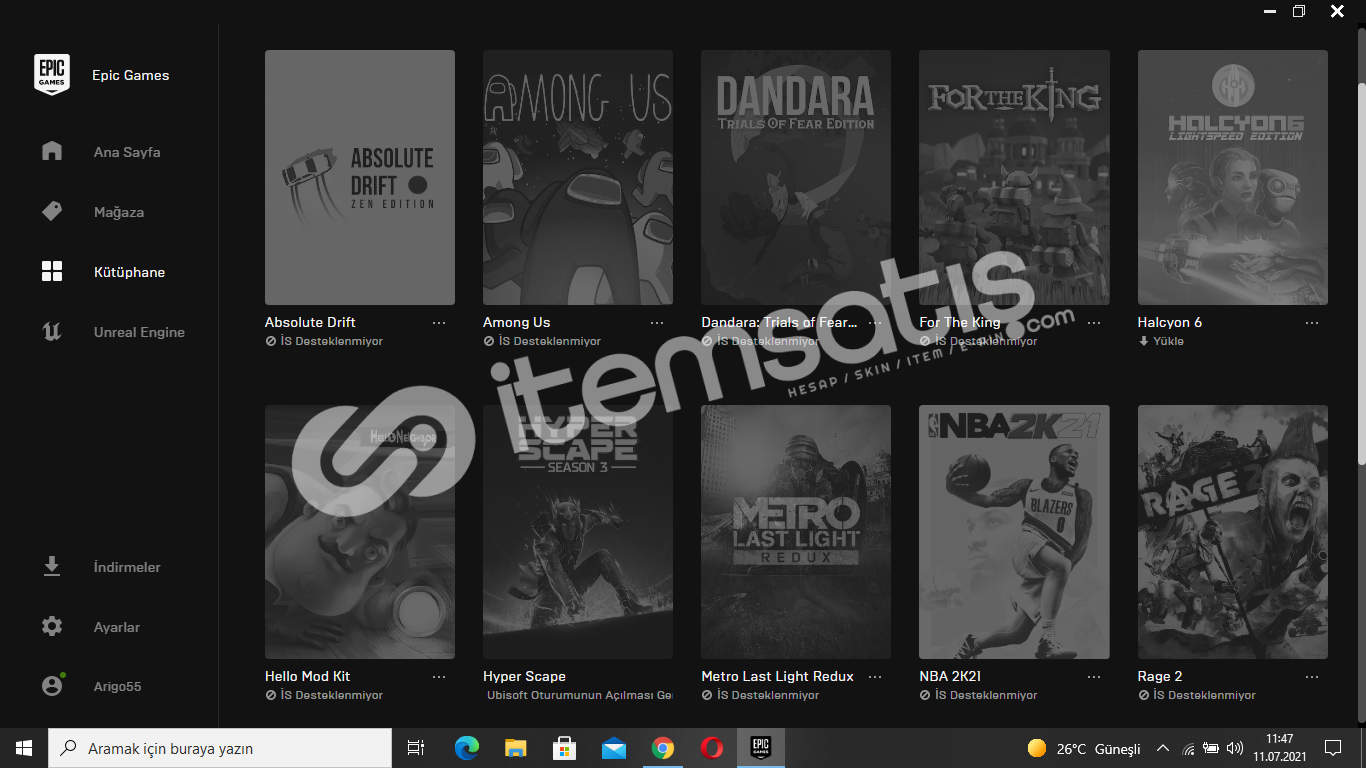Click the Hyper Scape Ubisoft login status text

(579, 695)
